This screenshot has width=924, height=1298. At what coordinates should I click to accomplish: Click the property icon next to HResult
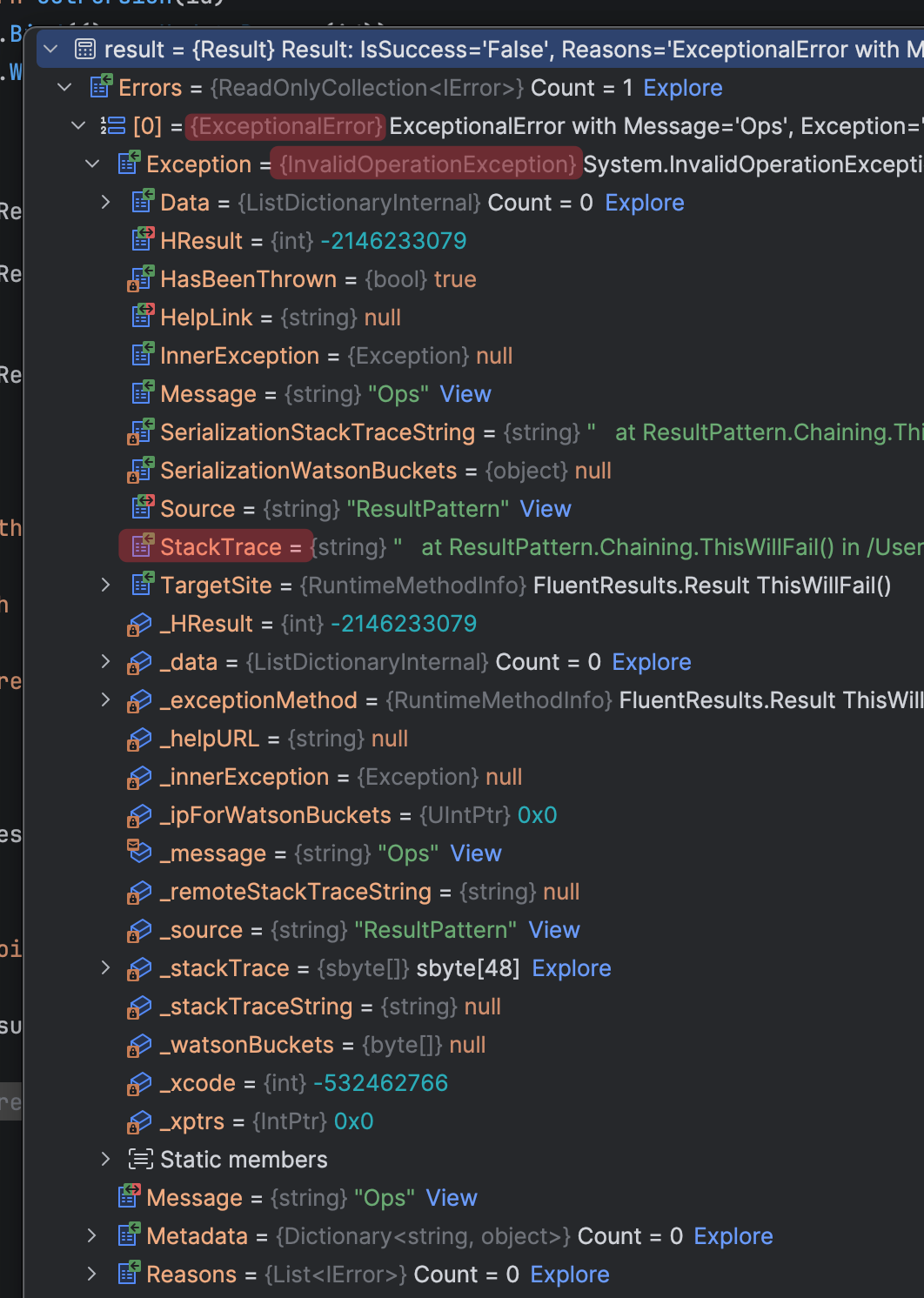click(x=142, y=241)
